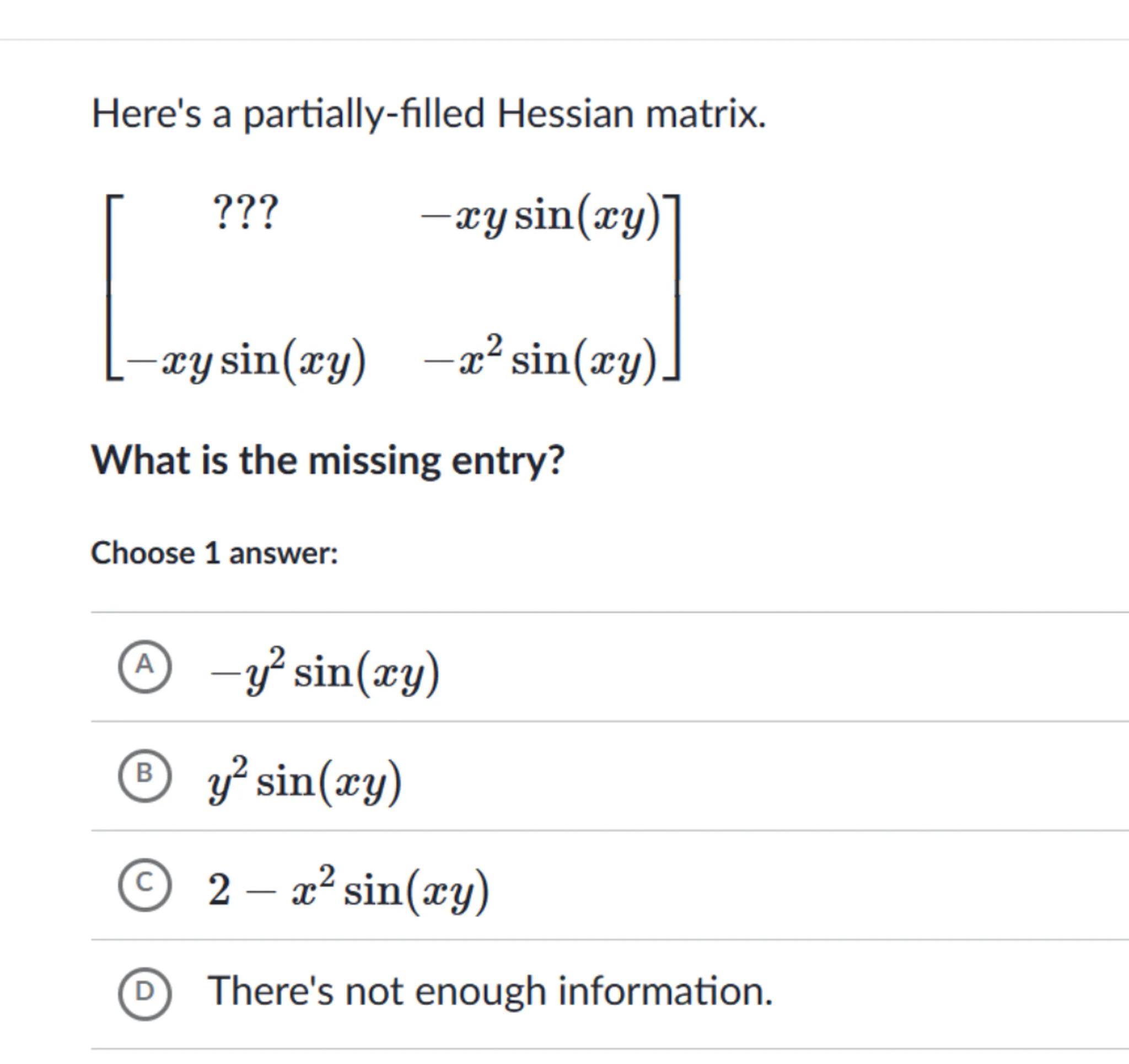Click answer text −y² sin(xy)
Viewport: 1129px width, 1064px height.
pyautogui.click(x=324, y=673)
